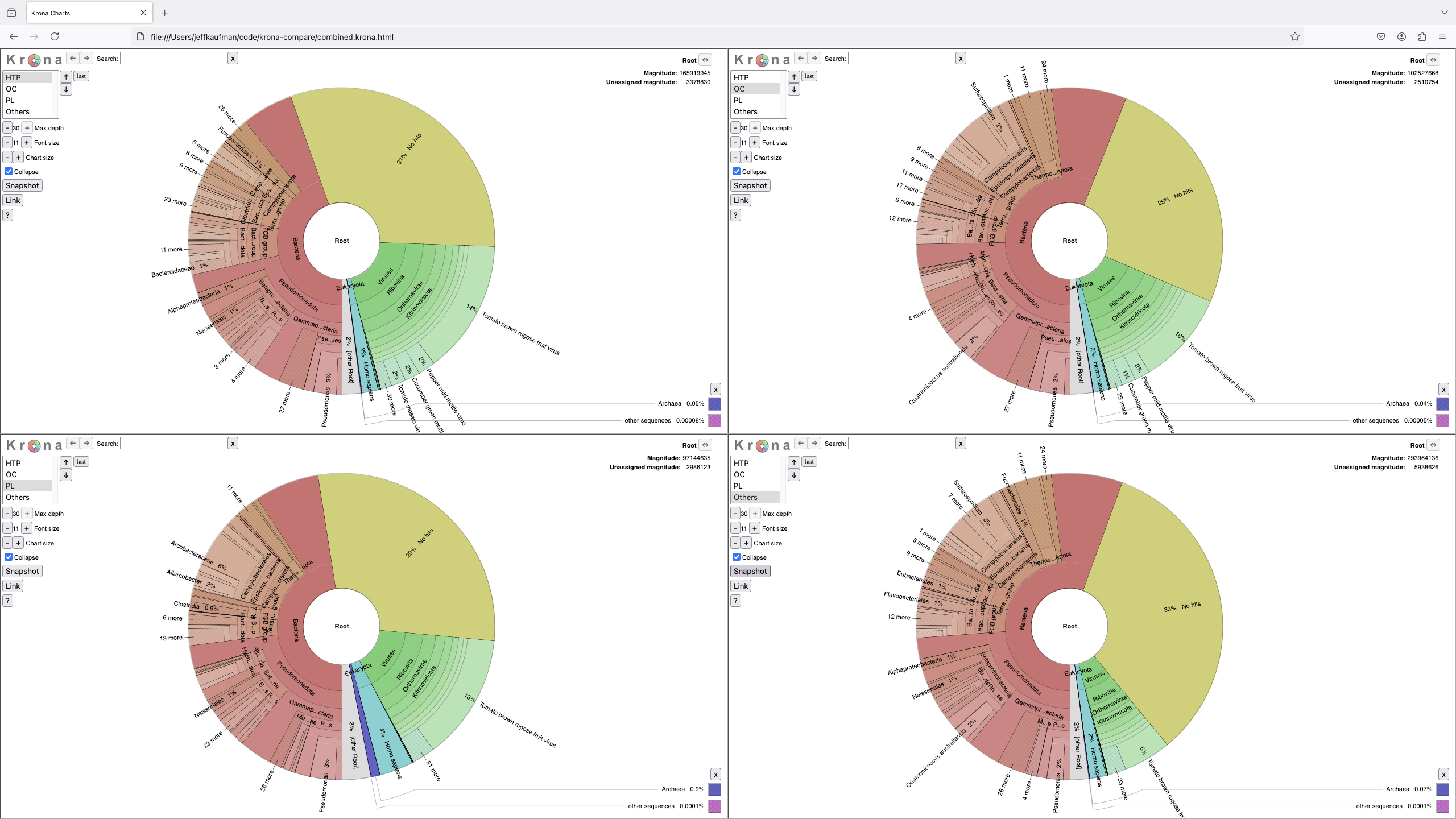Viewport: 1456px width, 819px height.
Task: Click the snapshot icon bottom-right chart
Action: pos(750,571)
